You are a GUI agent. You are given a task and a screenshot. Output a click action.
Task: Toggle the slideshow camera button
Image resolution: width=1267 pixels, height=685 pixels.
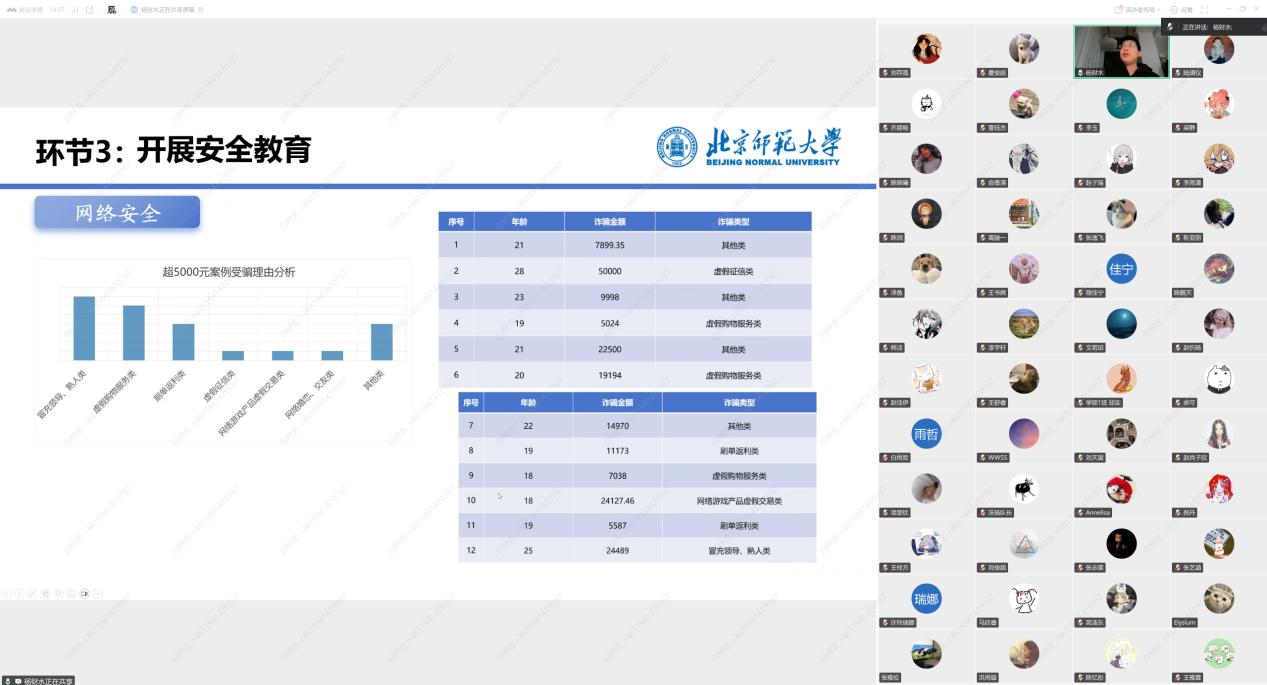coord(84,593)
